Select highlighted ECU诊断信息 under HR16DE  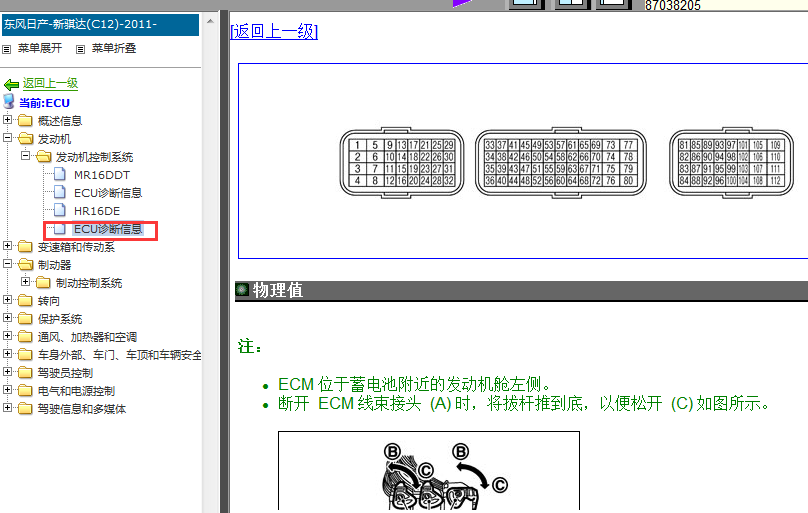click(x=108, y=229)
